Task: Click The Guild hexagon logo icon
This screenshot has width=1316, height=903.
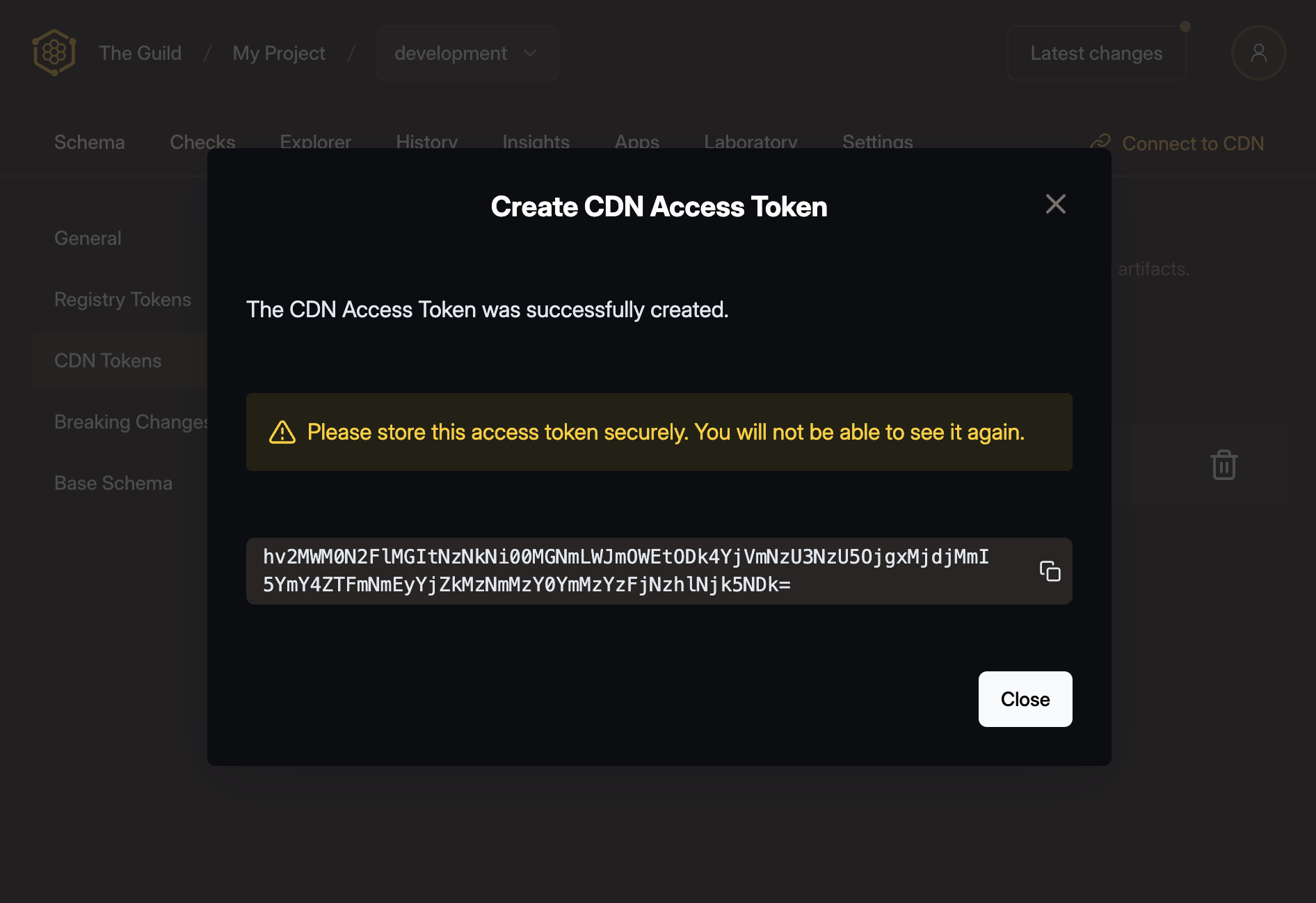Action: (53, 52)
